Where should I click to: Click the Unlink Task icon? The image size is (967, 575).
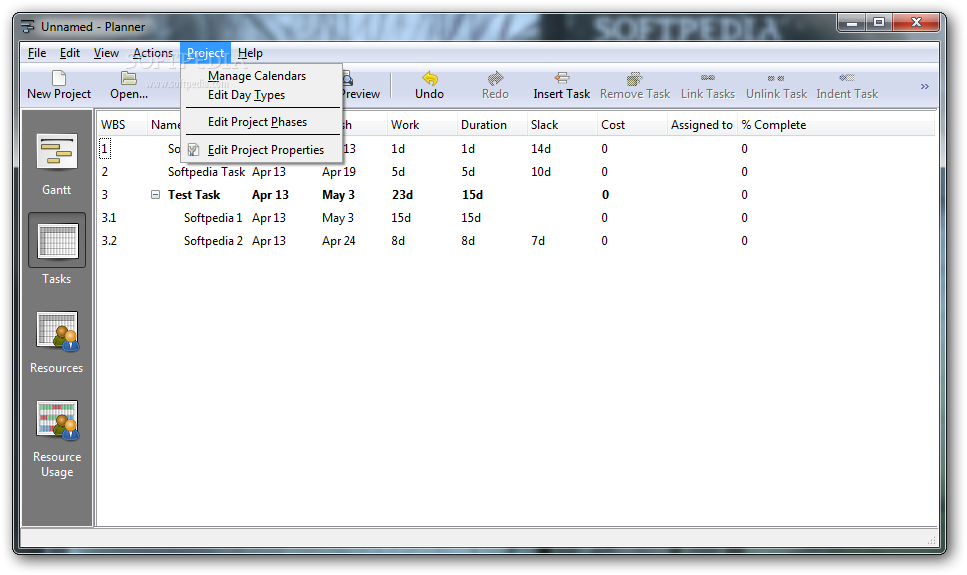[x=776, y=78]
